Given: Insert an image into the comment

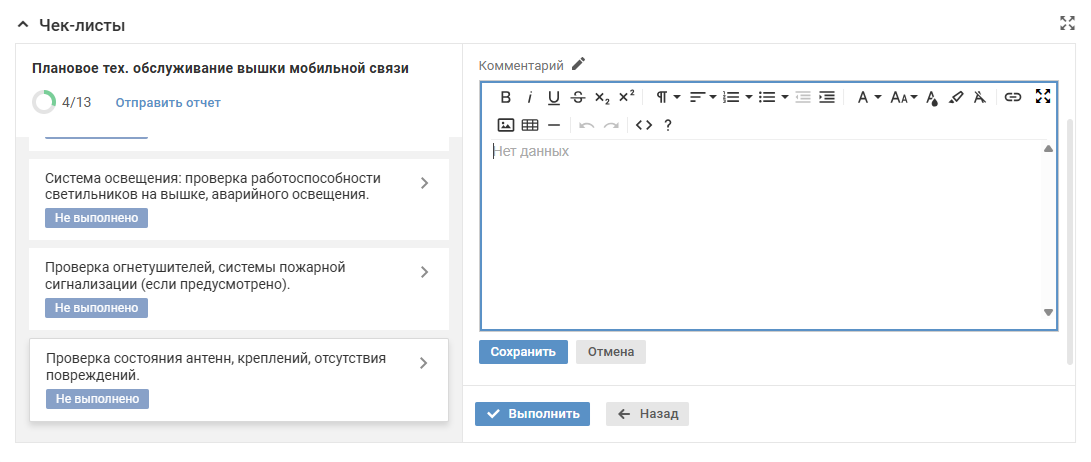Looking at the screenshot, I should tap(506, 125).
